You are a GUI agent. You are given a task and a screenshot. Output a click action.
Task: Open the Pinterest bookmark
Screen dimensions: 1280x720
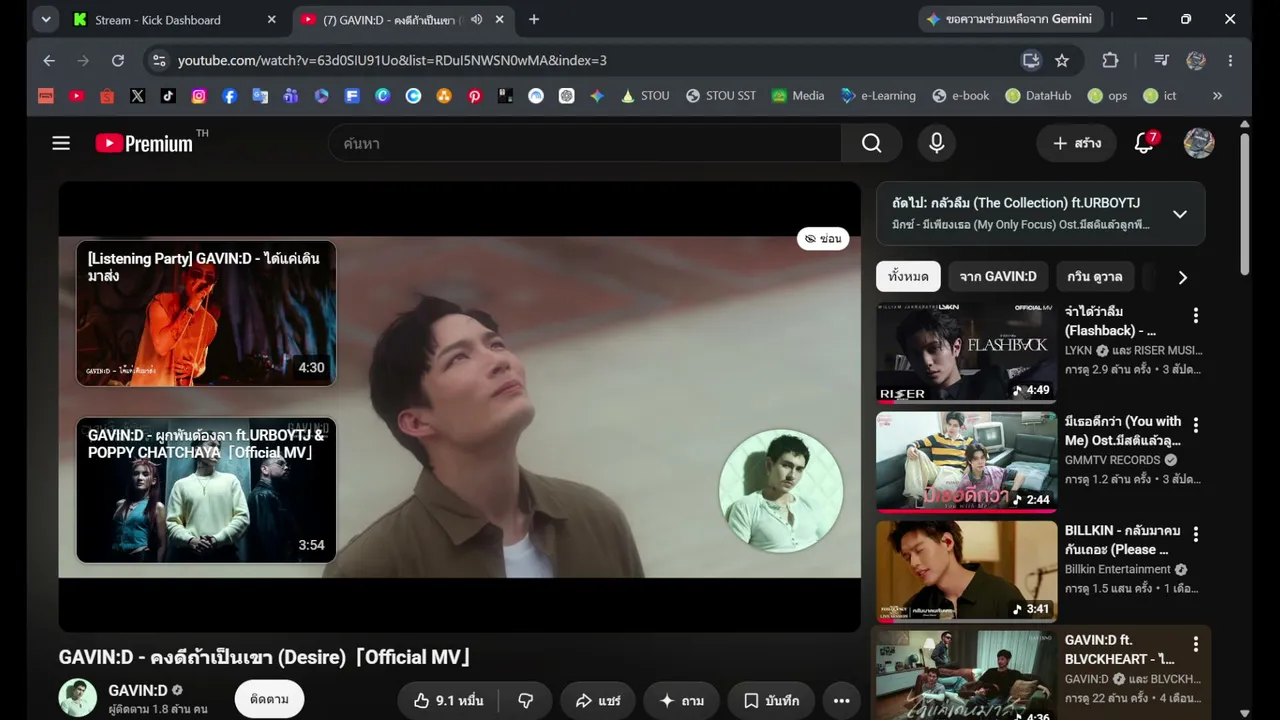click(475, 96)
